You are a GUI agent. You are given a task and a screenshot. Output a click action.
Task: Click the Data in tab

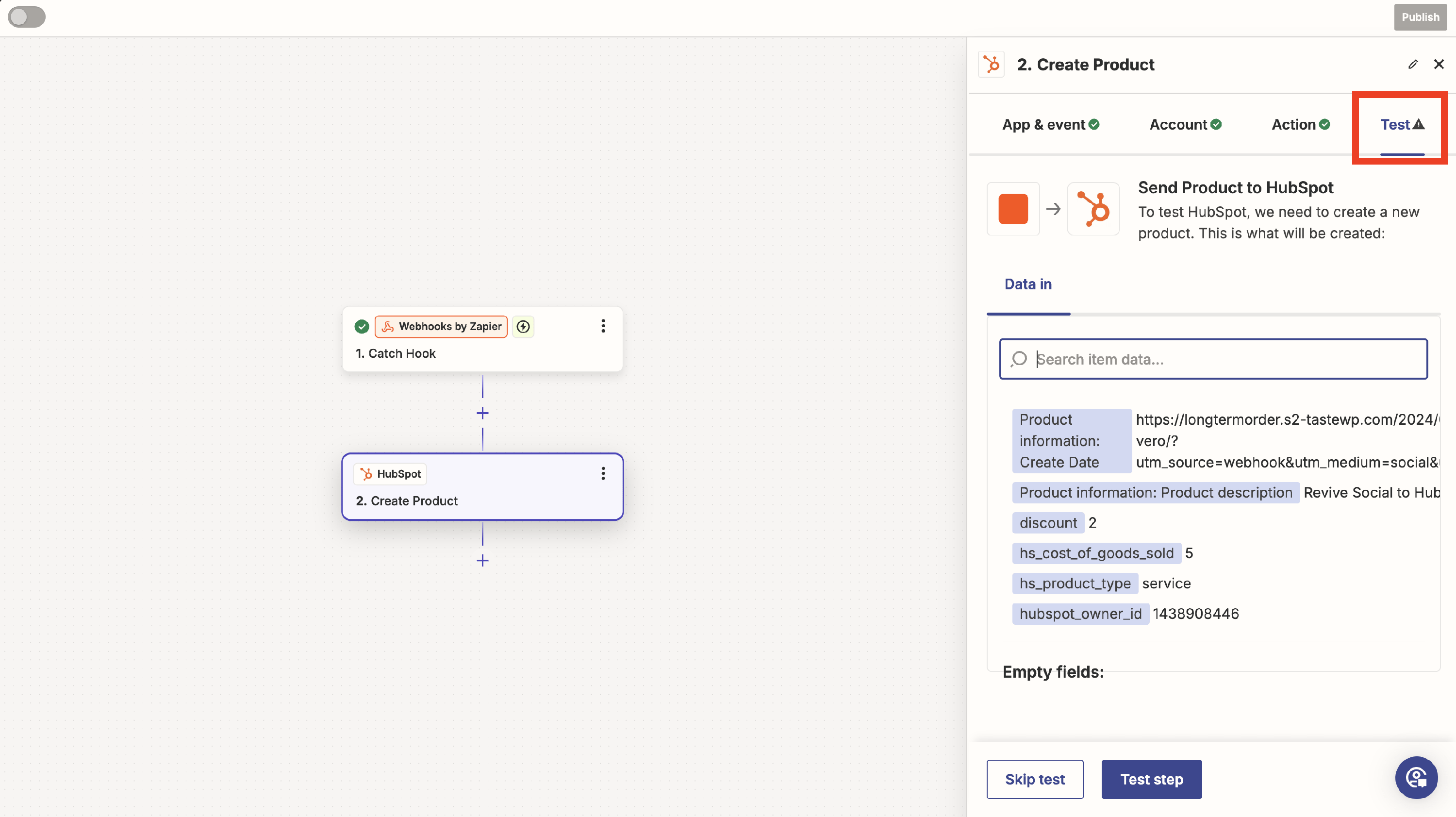[x=1027, y=284]
